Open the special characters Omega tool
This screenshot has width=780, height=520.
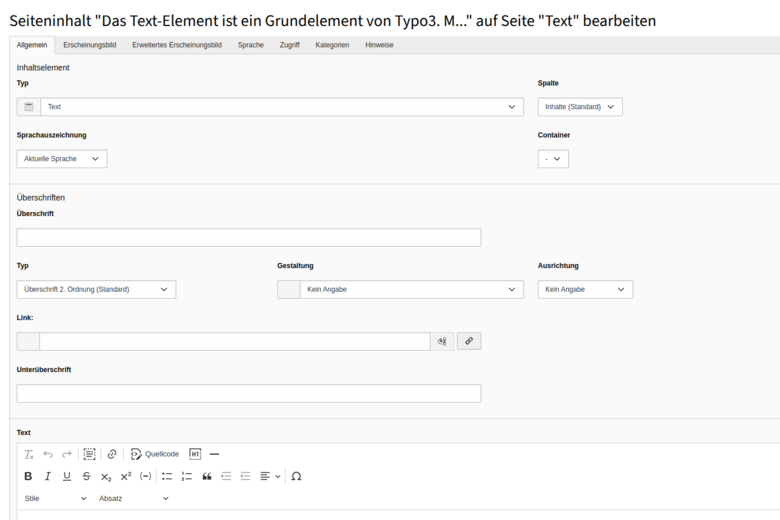click(296, 476)
